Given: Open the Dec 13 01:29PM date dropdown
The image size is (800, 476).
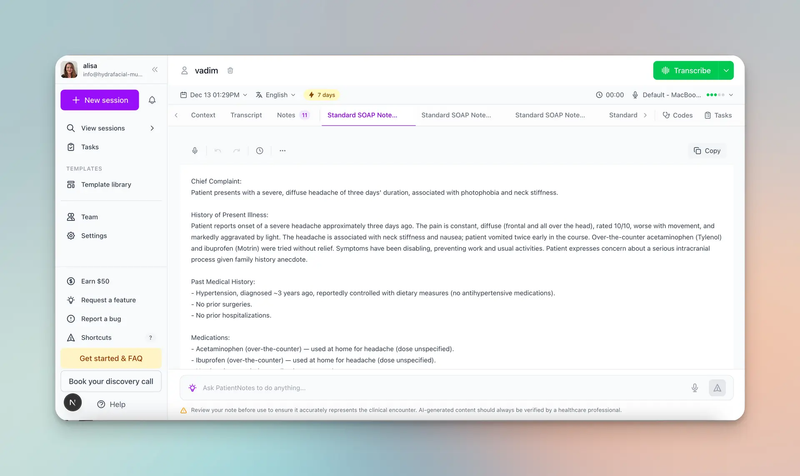Looking at the screenshot, I should 213,95.
